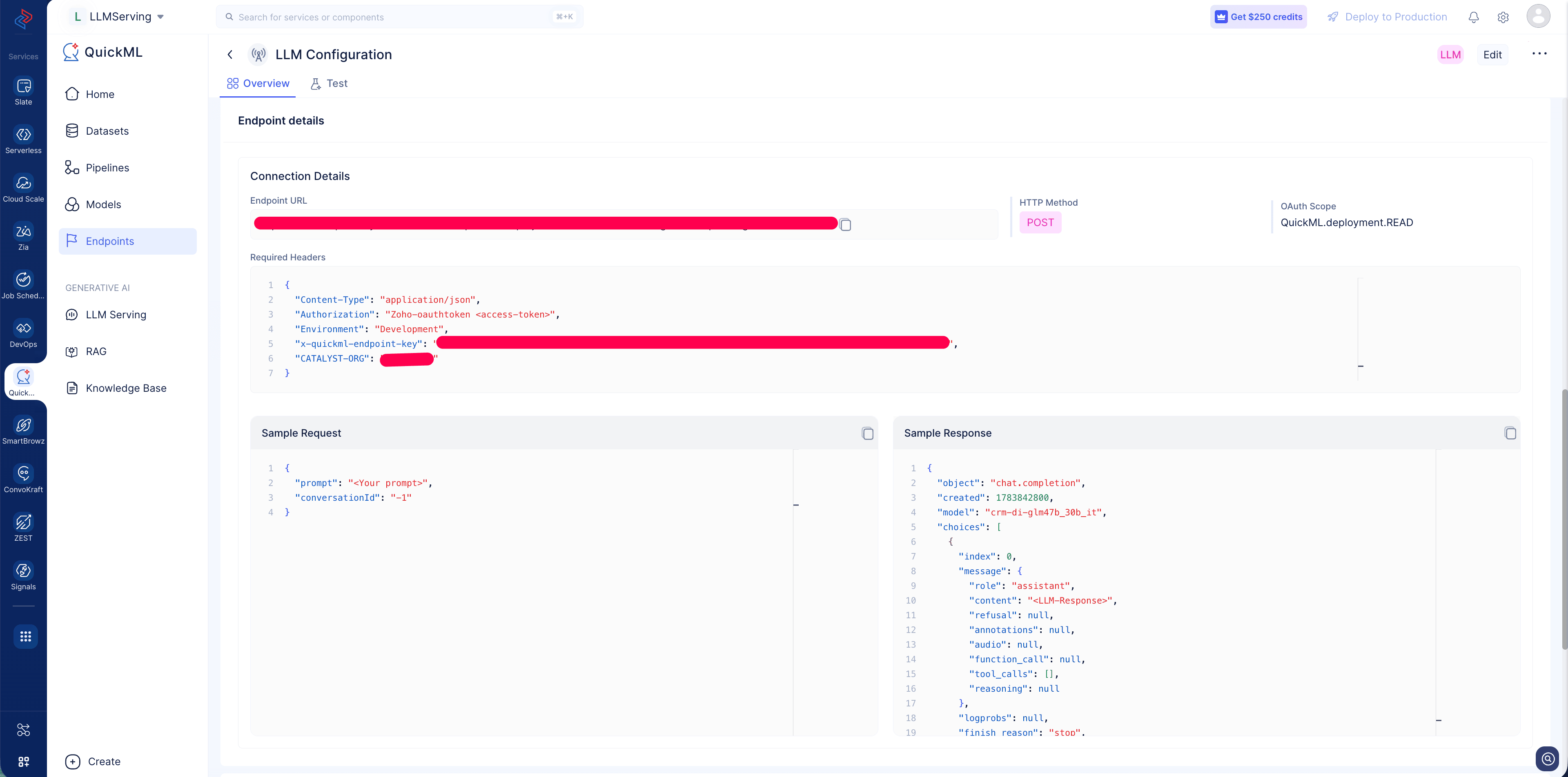Click the LLM Configuration page title
Image resolution: width=1568 pixels, height=777 pixels.
334,55
